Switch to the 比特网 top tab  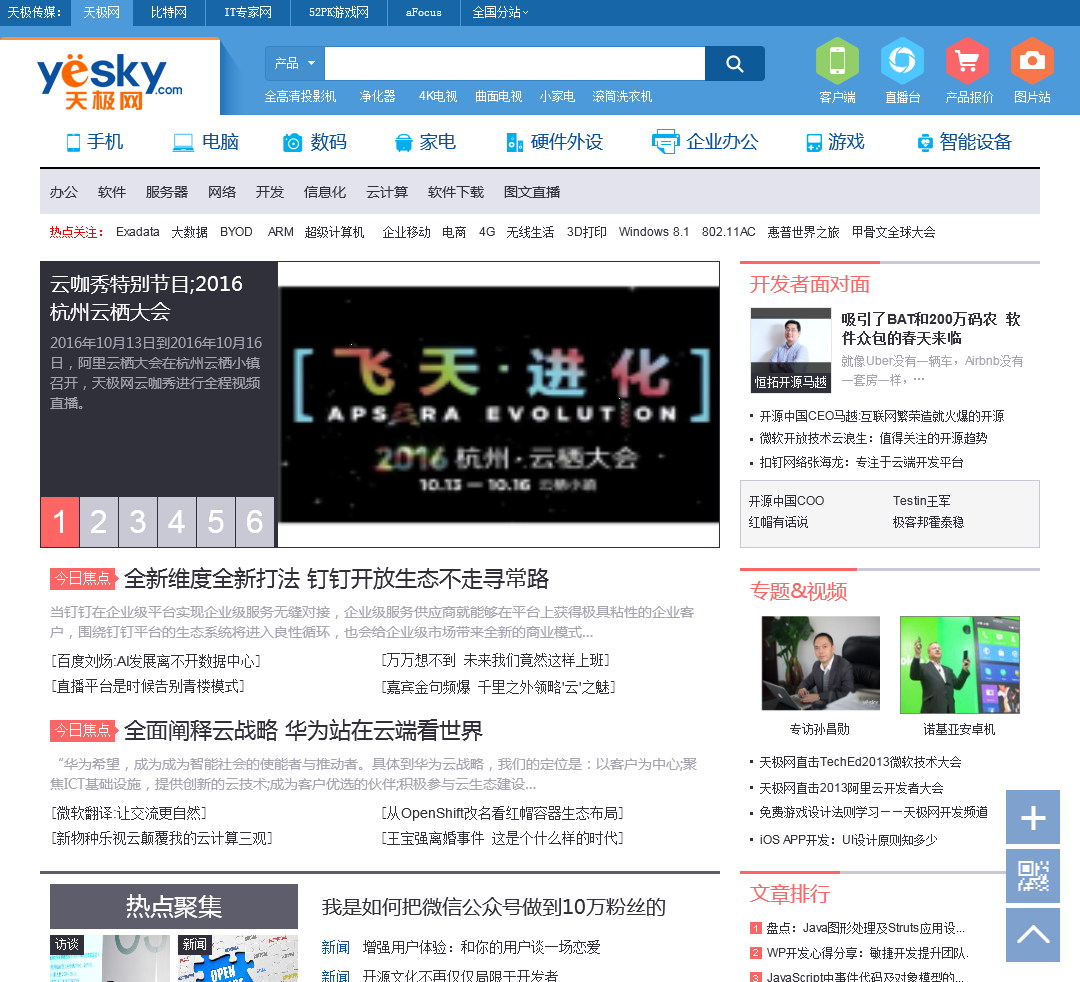pyautogui.click(x=169, y=12)
